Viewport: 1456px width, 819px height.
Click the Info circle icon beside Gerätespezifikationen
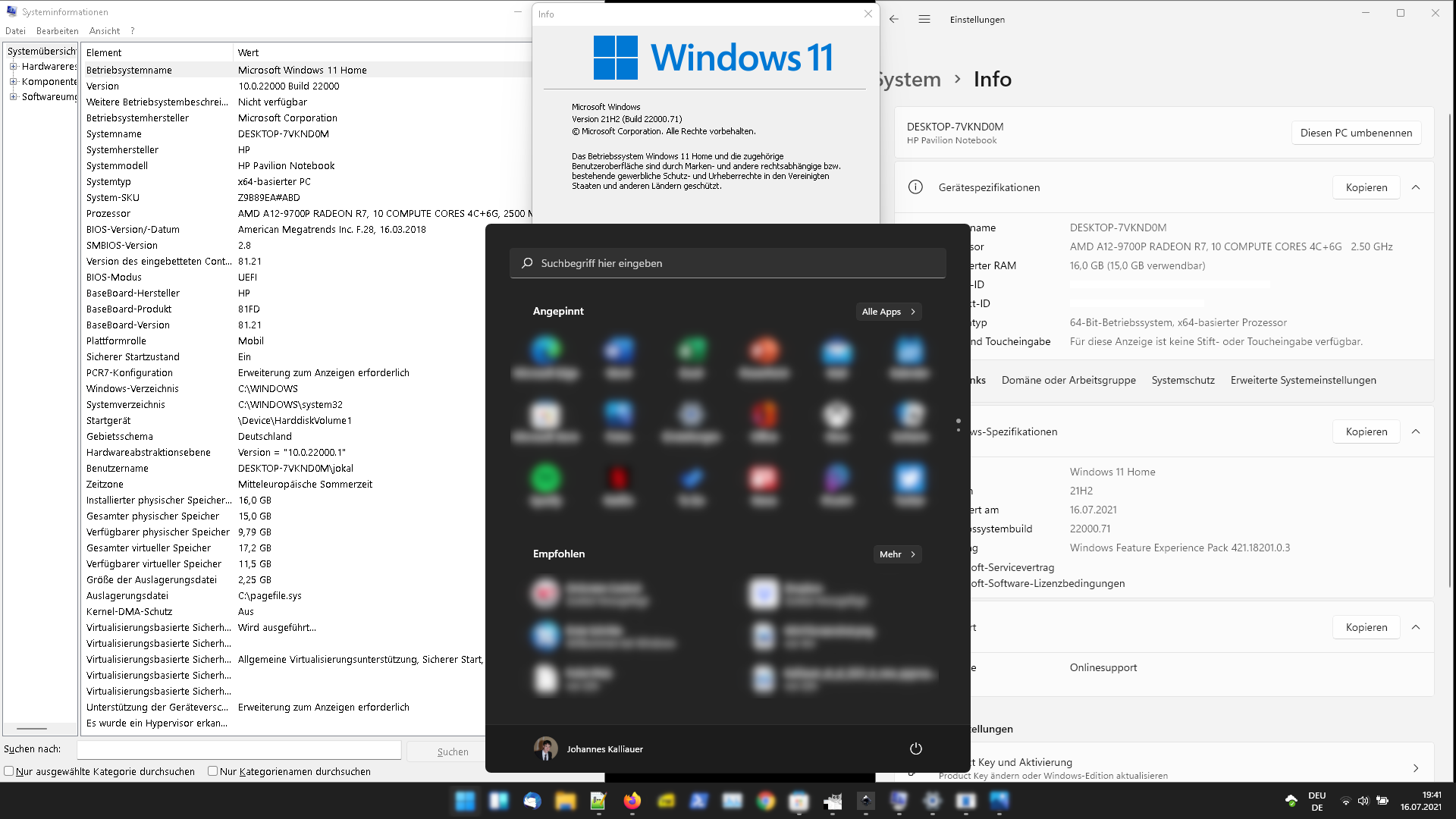[x=917, y=187]
